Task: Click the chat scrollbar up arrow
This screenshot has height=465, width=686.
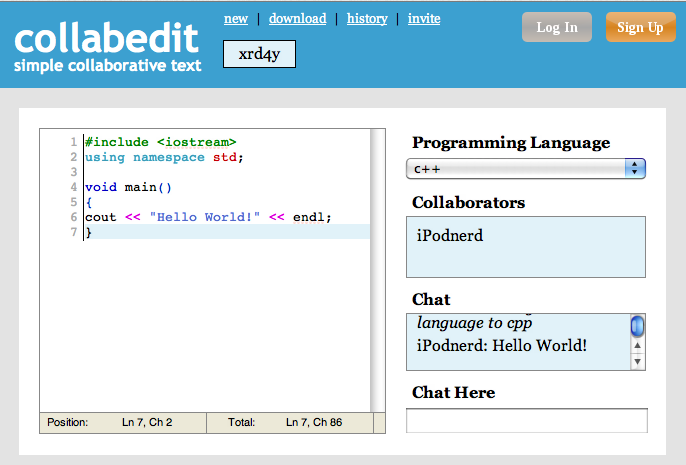Action: 637,346
